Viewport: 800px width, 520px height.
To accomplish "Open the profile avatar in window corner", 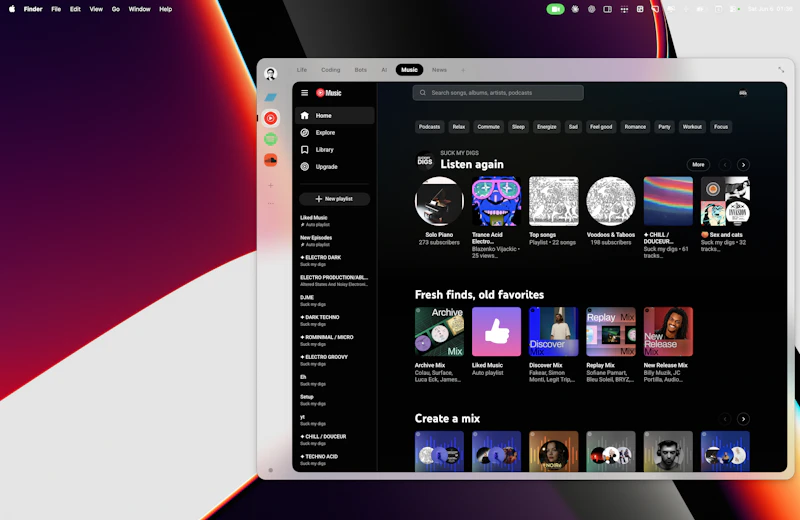I will coord(271,73).
